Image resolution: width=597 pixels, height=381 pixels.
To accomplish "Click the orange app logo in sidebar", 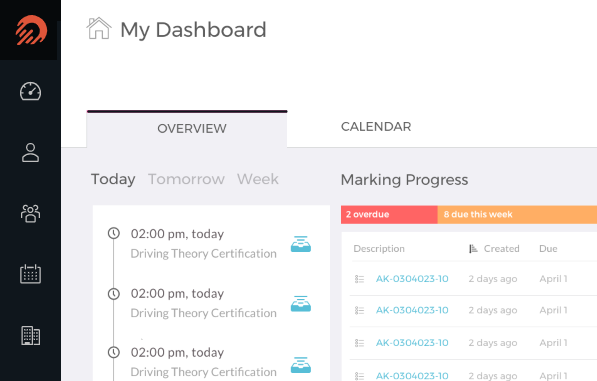I will 31,30.
